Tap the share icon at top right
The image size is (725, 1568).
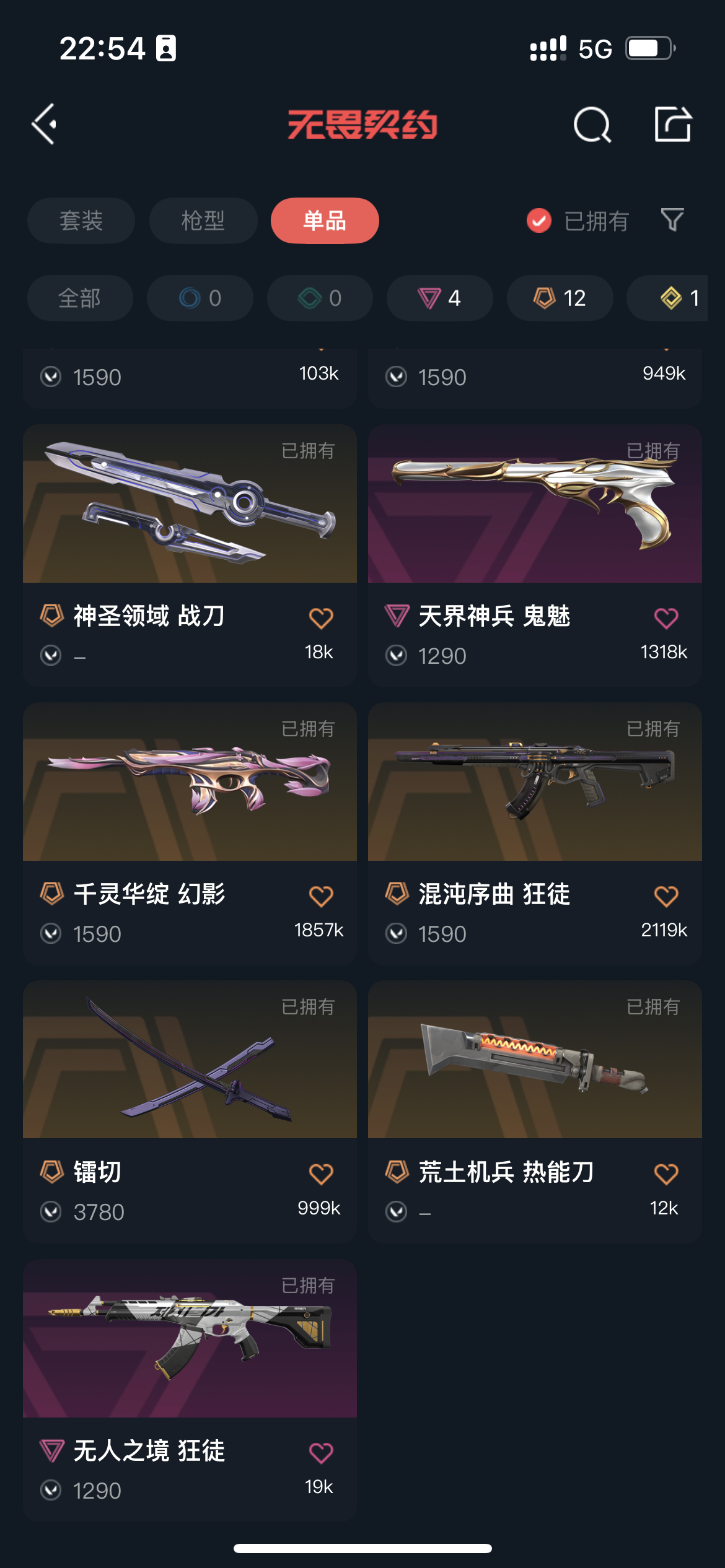coord(673,124)
